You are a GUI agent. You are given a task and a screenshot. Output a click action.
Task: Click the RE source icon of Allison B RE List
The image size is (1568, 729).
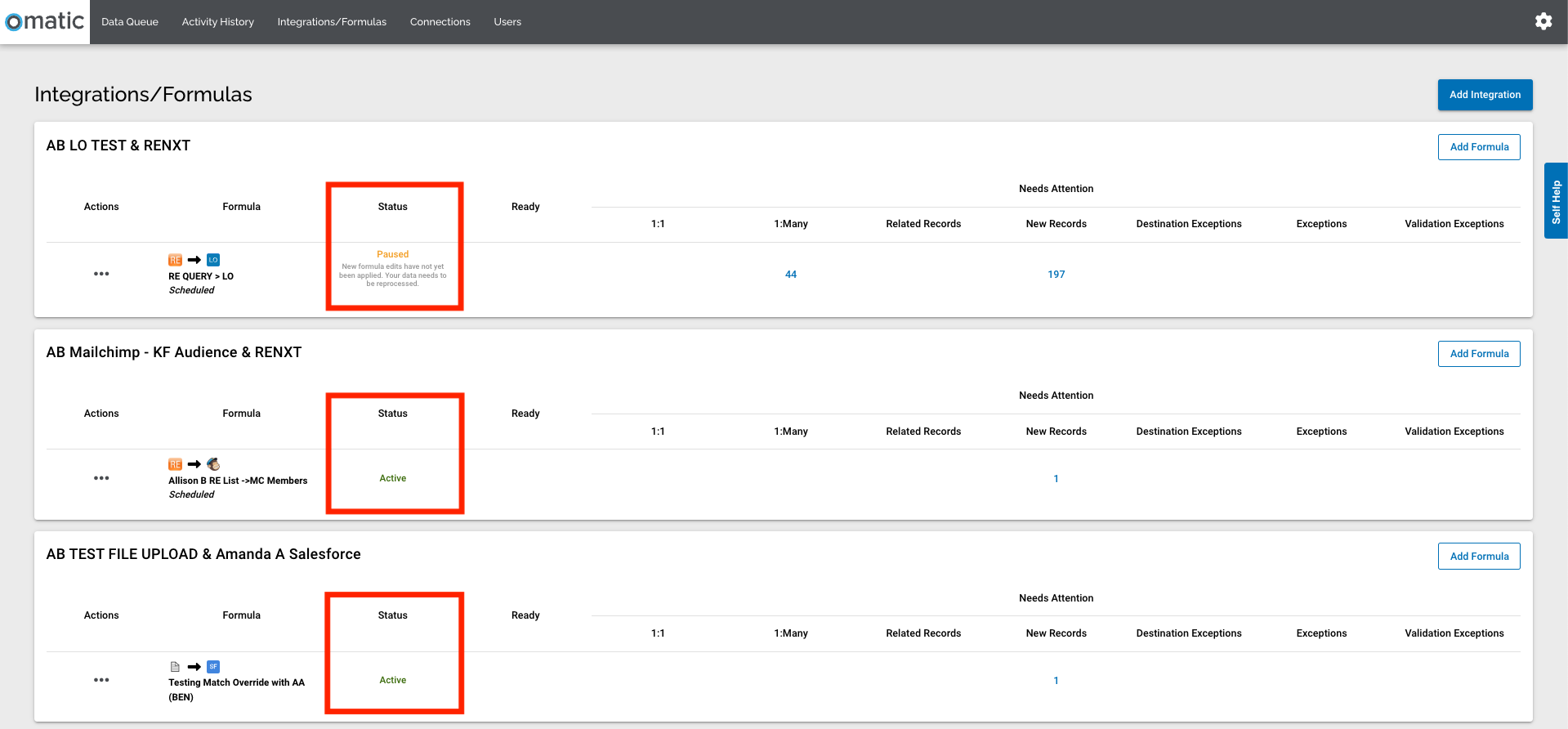point(175,464)
